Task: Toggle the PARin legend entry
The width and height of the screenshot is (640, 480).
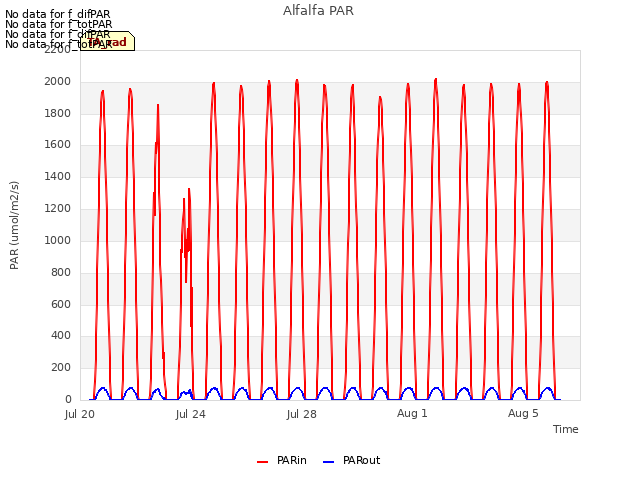Action: (282, 460)
